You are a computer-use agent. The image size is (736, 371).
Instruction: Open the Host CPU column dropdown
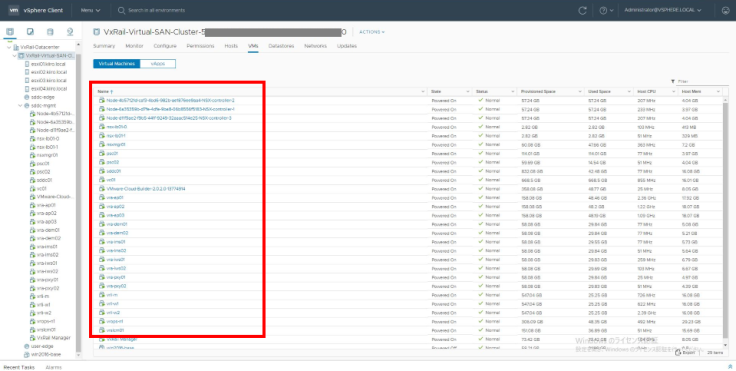point(674,92)
